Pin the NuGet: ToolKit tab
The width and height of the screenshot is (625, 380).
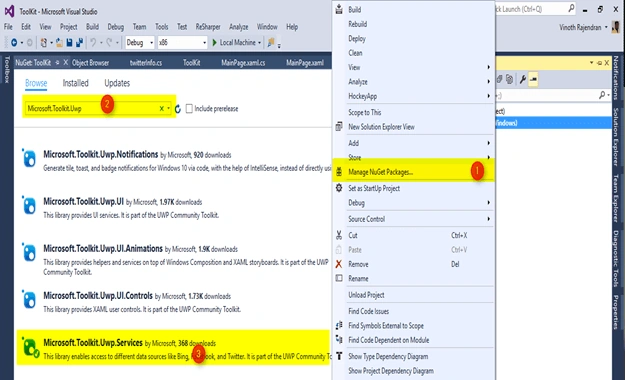point(57,63)
